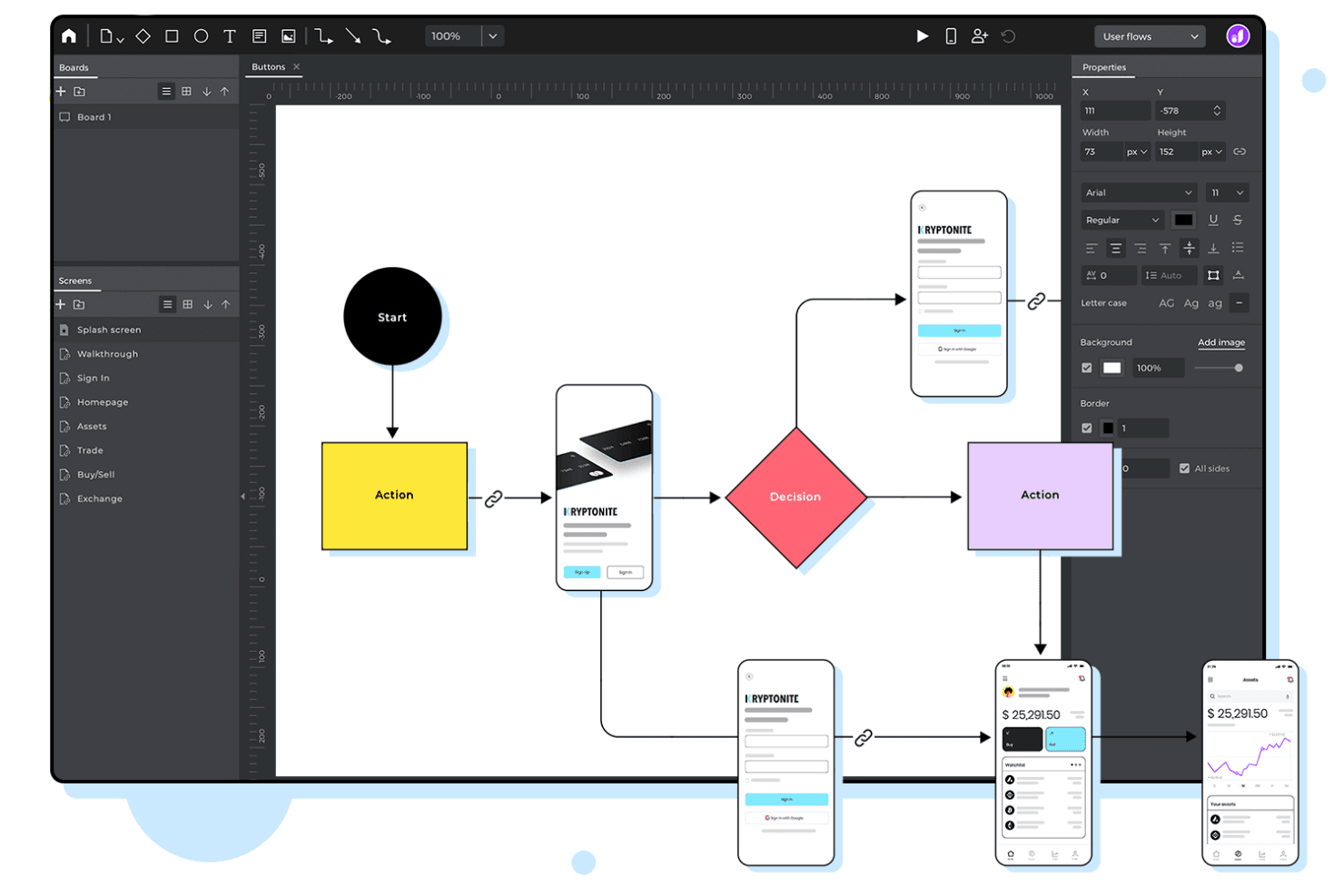Select the diamond shape tool
This screenshot has height=896, width=1344.
coord(143,36)
